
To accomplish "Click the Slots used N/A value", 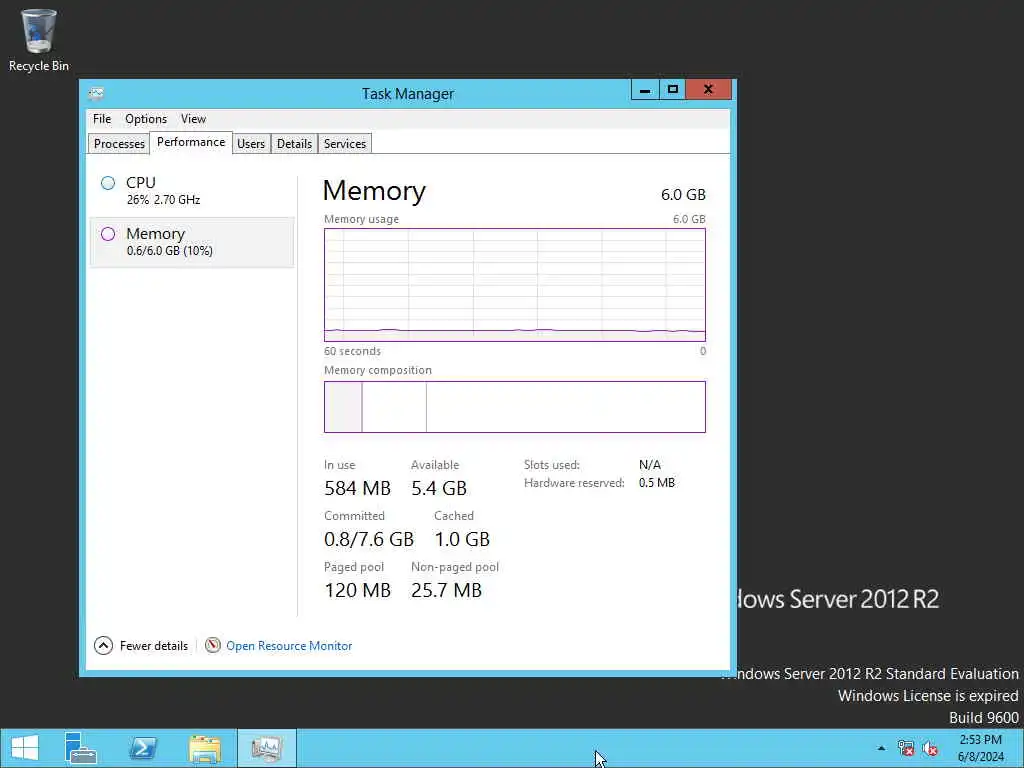I will coord(650,465).
